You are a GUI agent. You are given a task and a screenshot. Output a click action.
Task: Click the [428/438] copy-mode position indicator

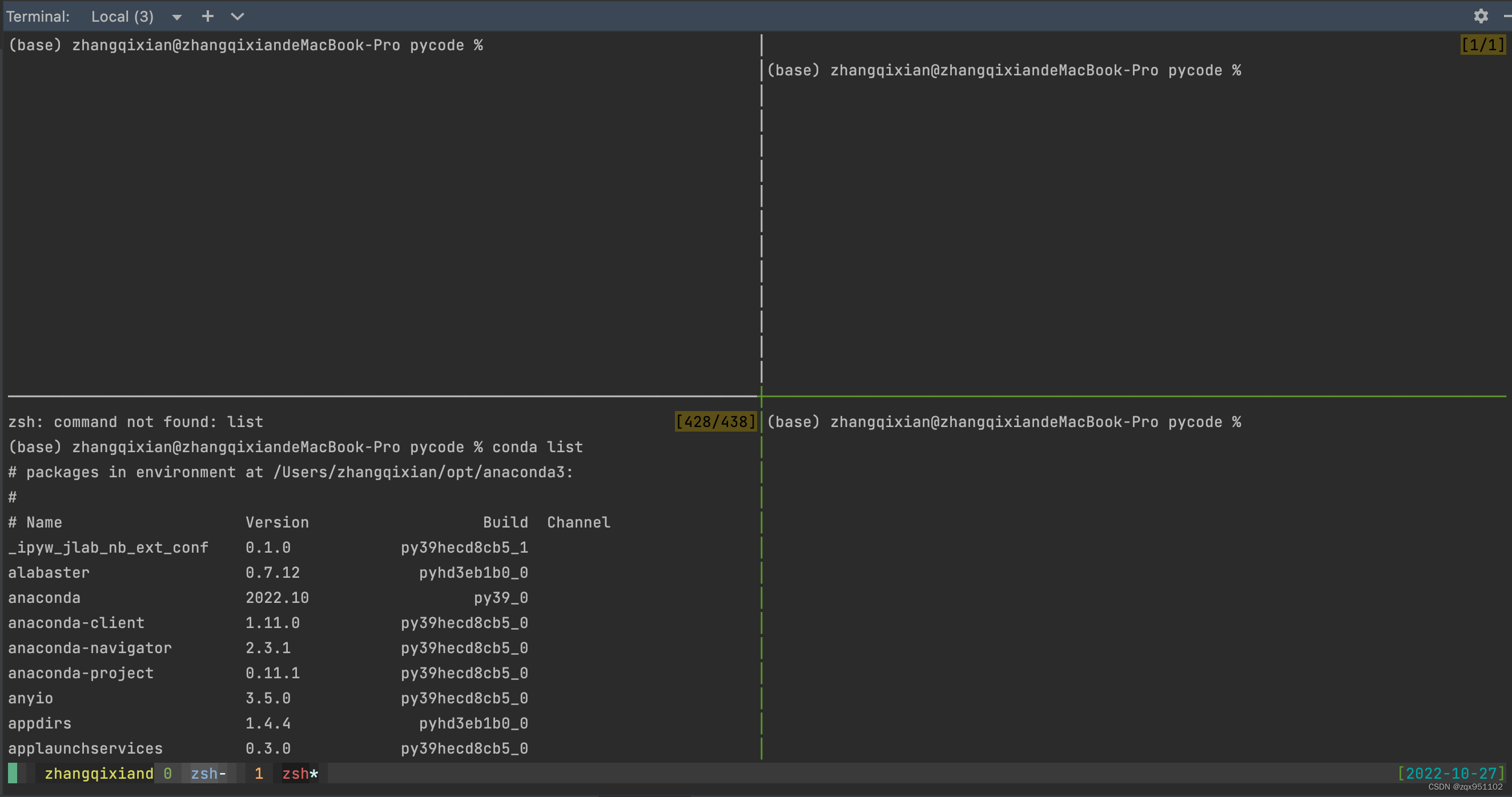pyautogui.click(x=715, y=422)
